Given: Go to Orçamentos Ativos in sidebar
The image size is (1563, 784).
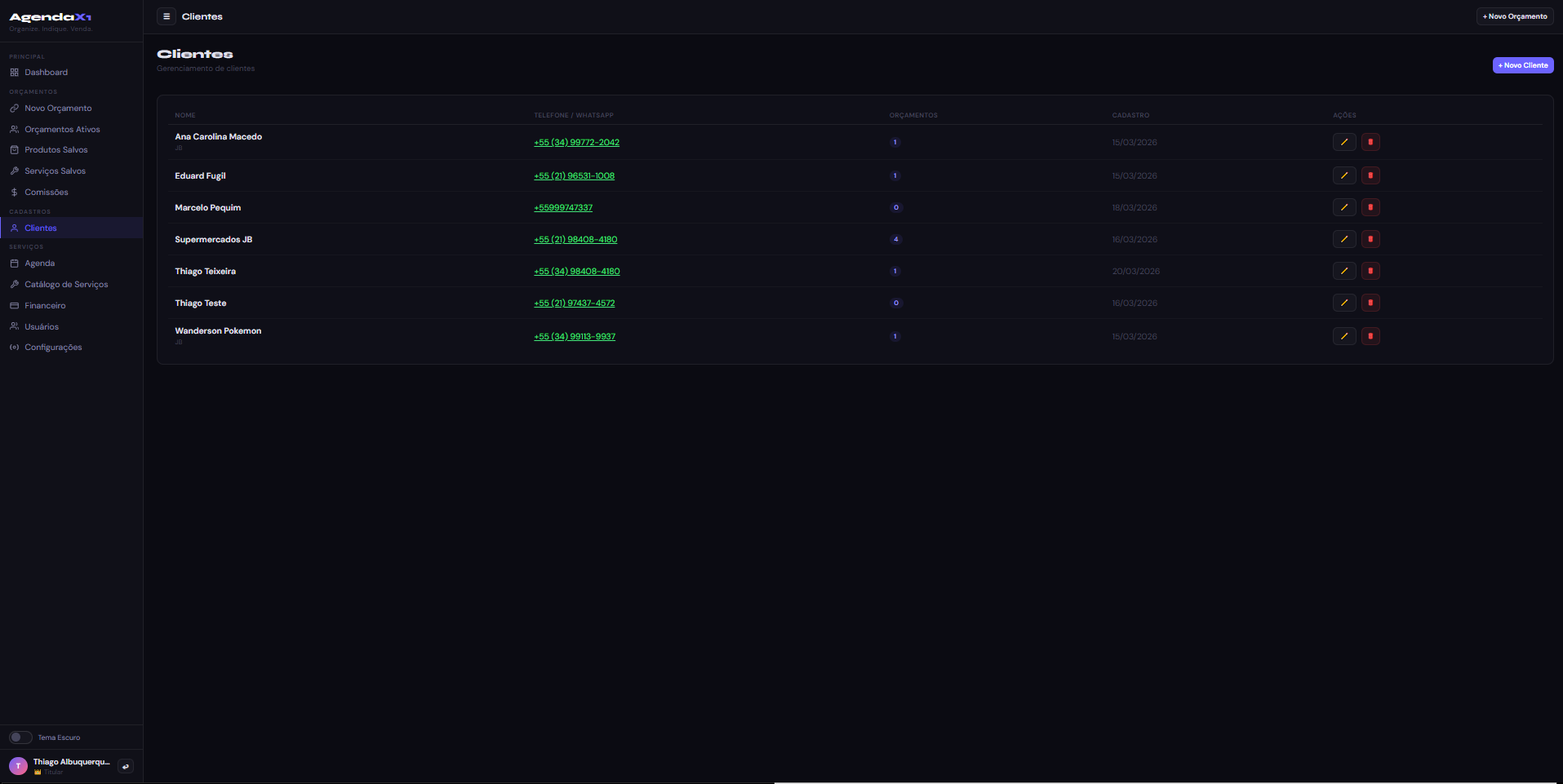Looking at the screenshot, I should [x=62, y=130].
